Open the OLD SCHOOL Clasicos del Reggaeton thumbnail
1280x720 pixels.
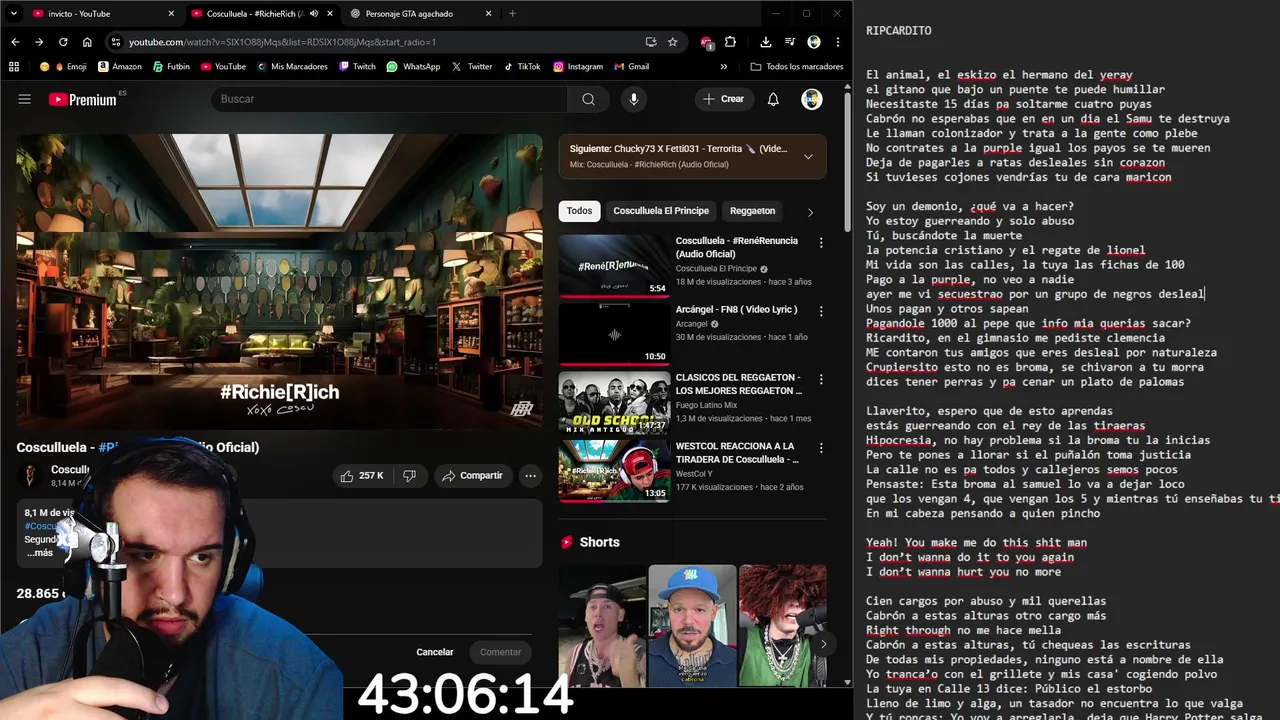point(614,402)
